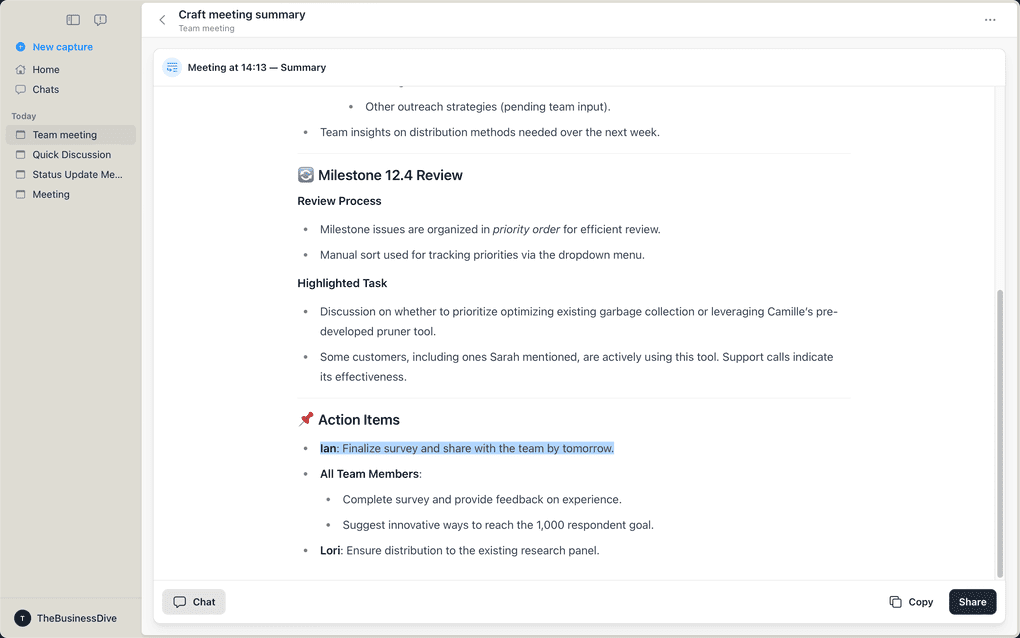Click the feedback speech-bubble icon at top left
The image size is (1020, 638).
pyautogui.click(x=100, y=19)
